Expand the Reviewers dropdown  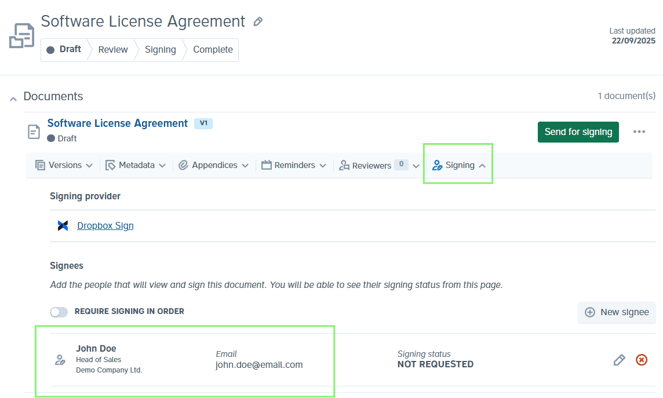tap(379, 165)
